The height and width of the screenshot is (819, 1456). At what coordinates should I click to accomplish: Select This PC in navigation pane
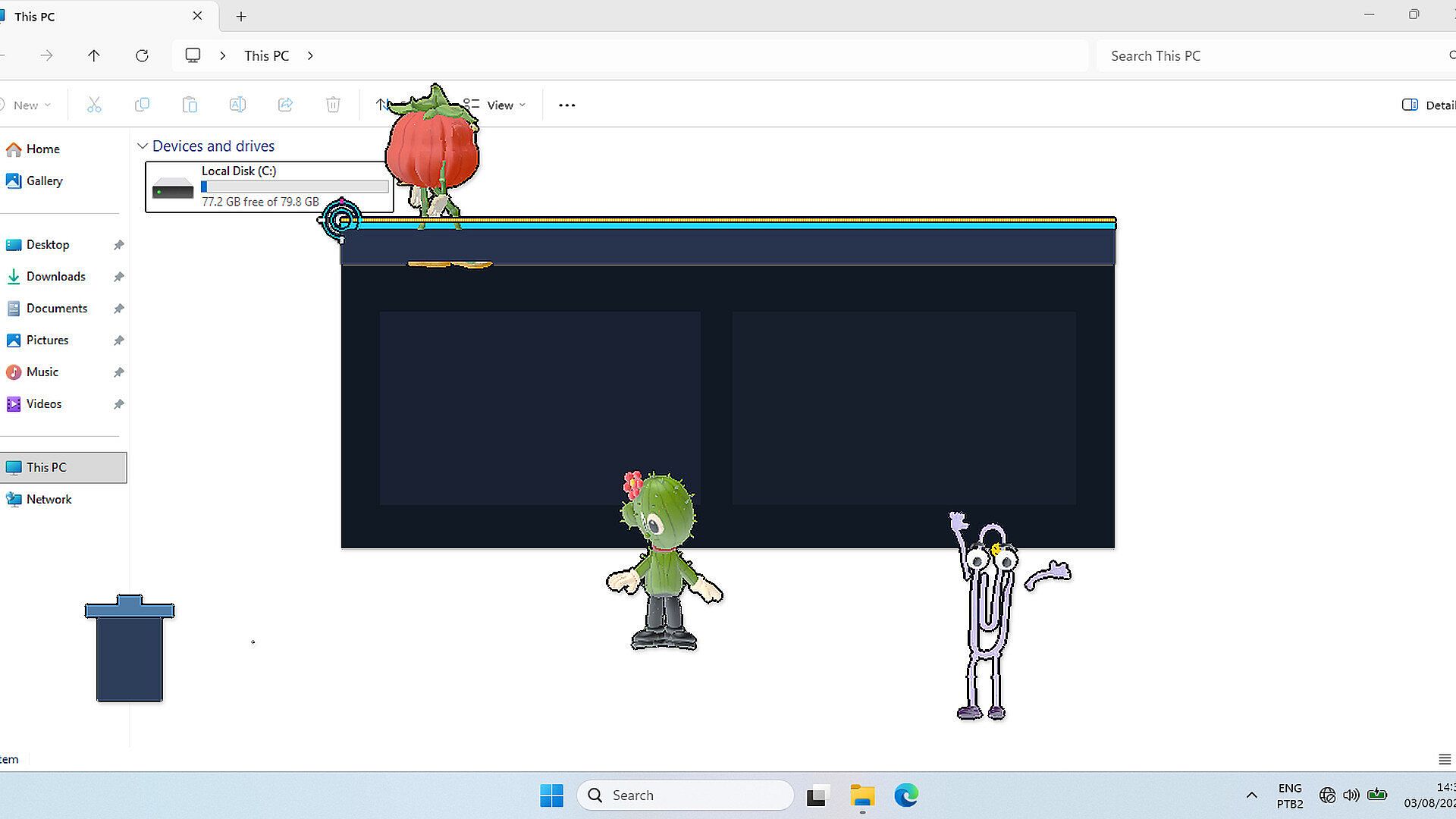coord(64,467)
